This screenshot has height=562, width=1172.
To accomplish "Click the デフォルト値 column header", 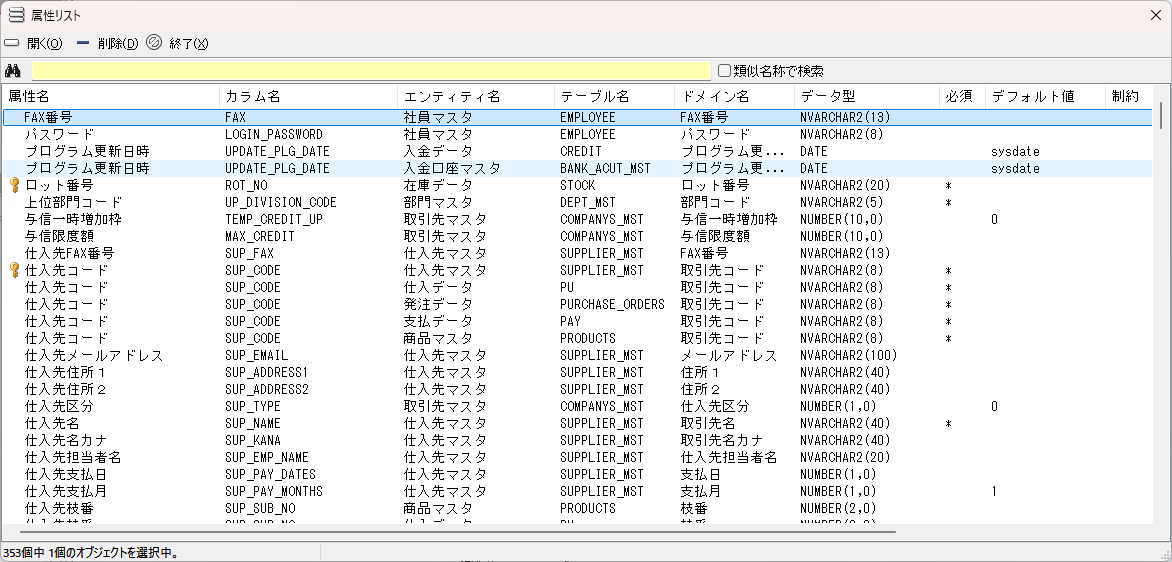I will point(1046,96).
